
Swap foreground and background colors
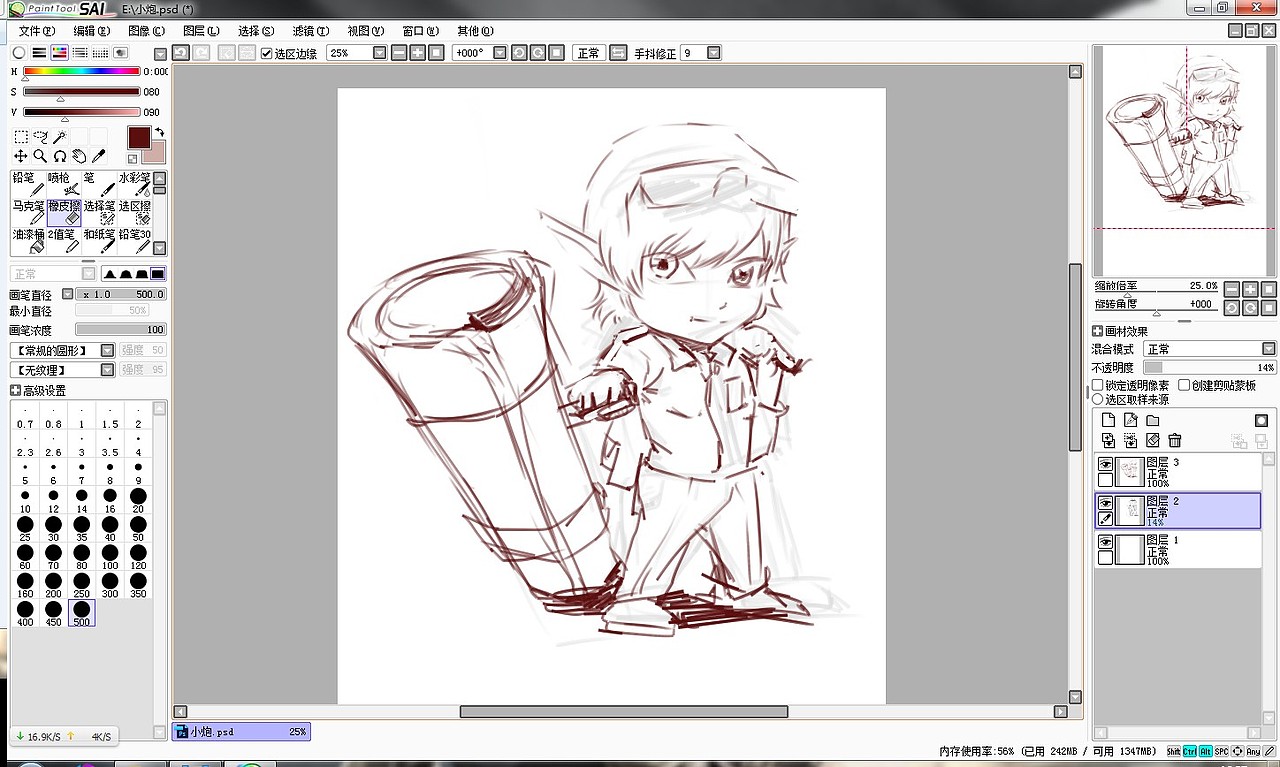[159, 132]
